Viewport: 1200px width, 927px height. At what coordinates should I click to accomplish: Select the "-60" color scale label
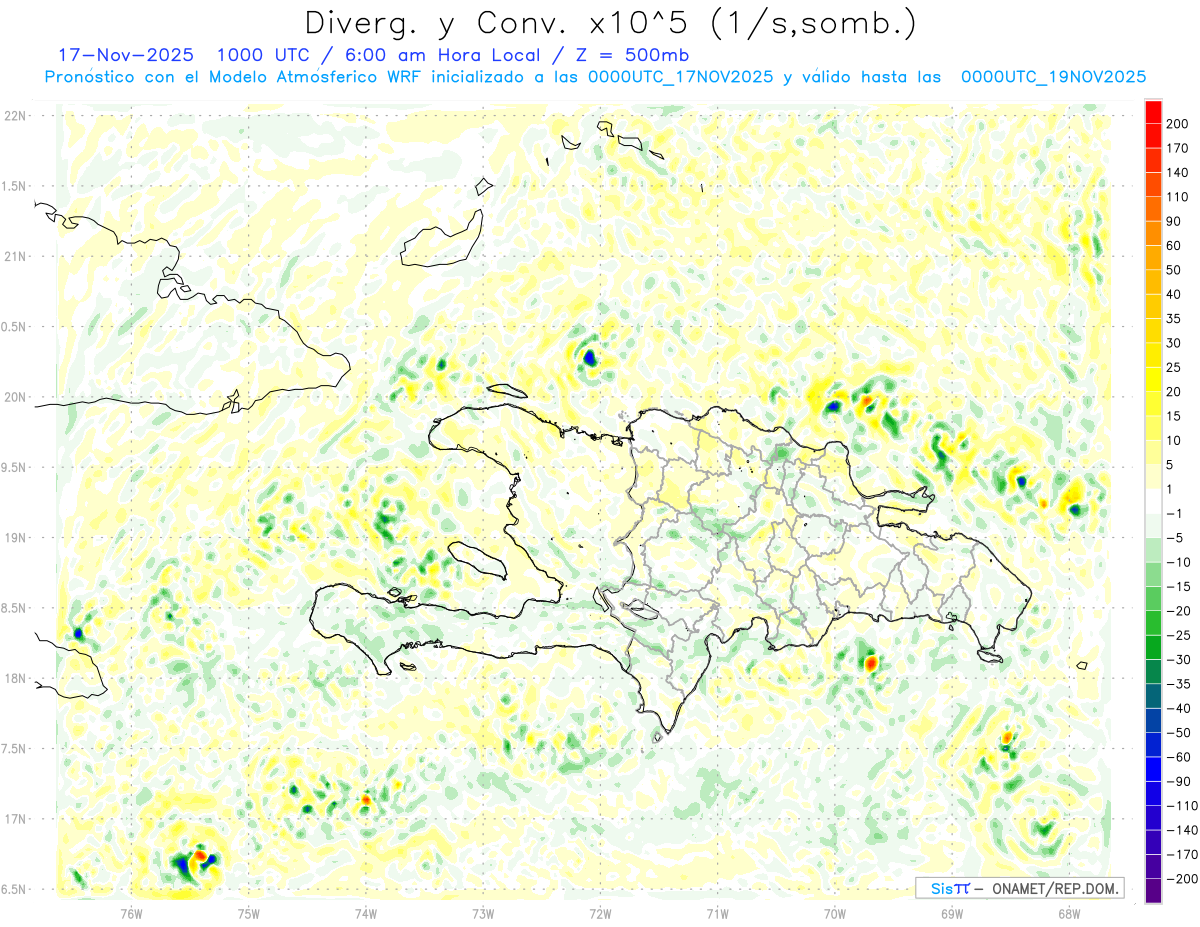(1180, 757)
